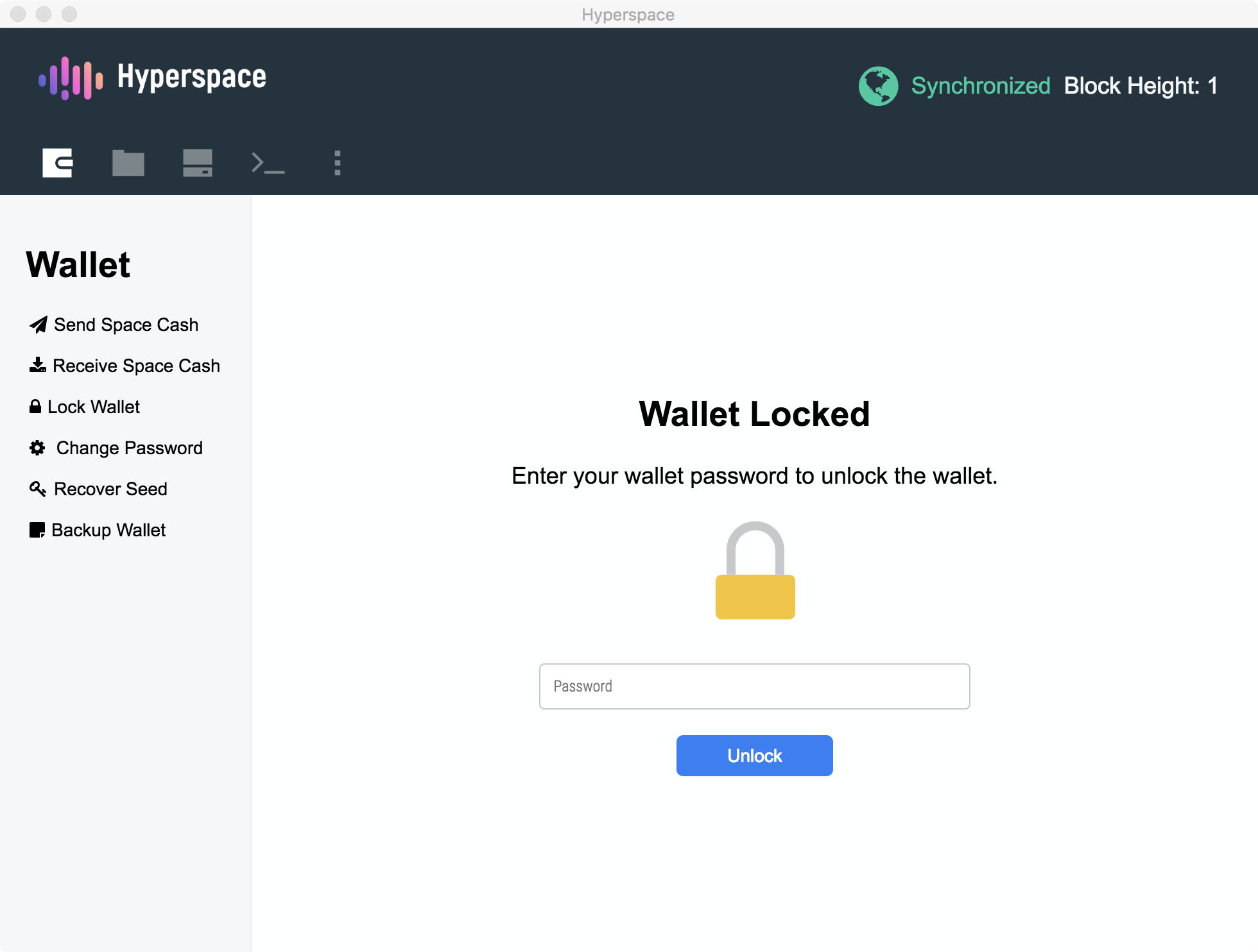Click the gear icon beside Change Password
Screen dimensions: 1258x952
(37, 448)
